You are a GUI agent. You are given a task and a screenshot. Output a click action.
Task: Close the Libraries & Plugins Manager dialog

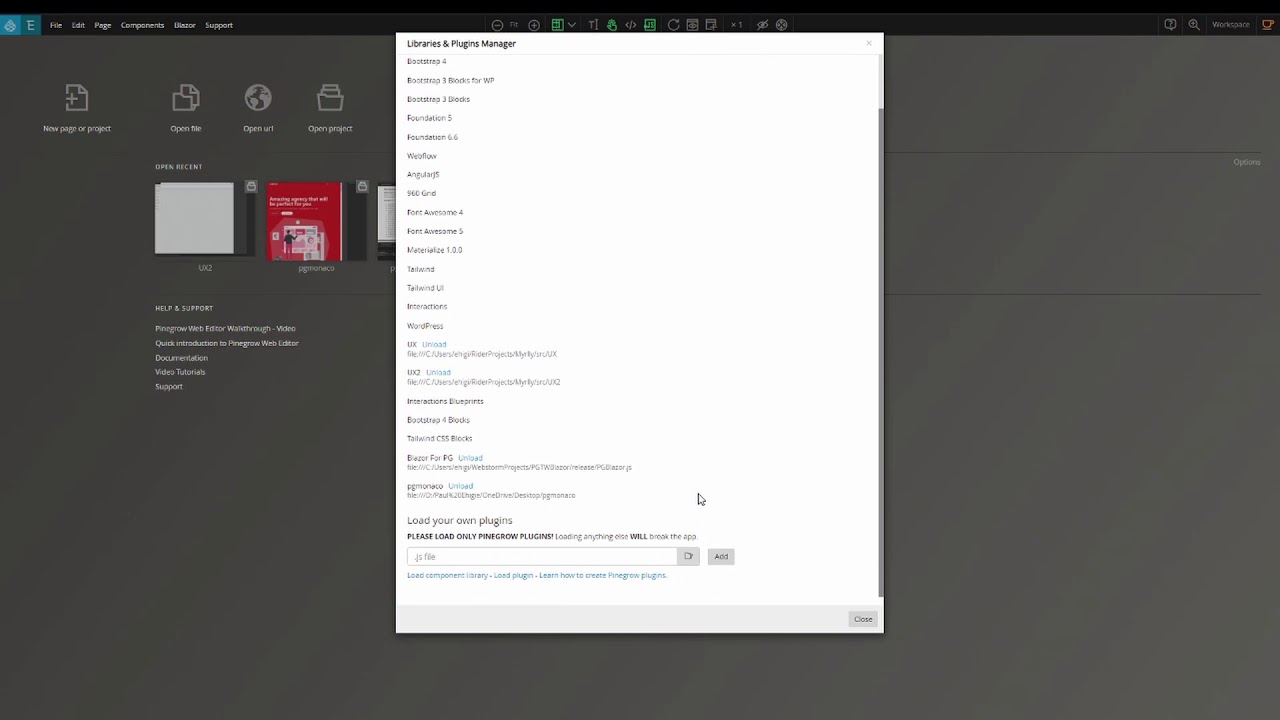click(863, 619)
